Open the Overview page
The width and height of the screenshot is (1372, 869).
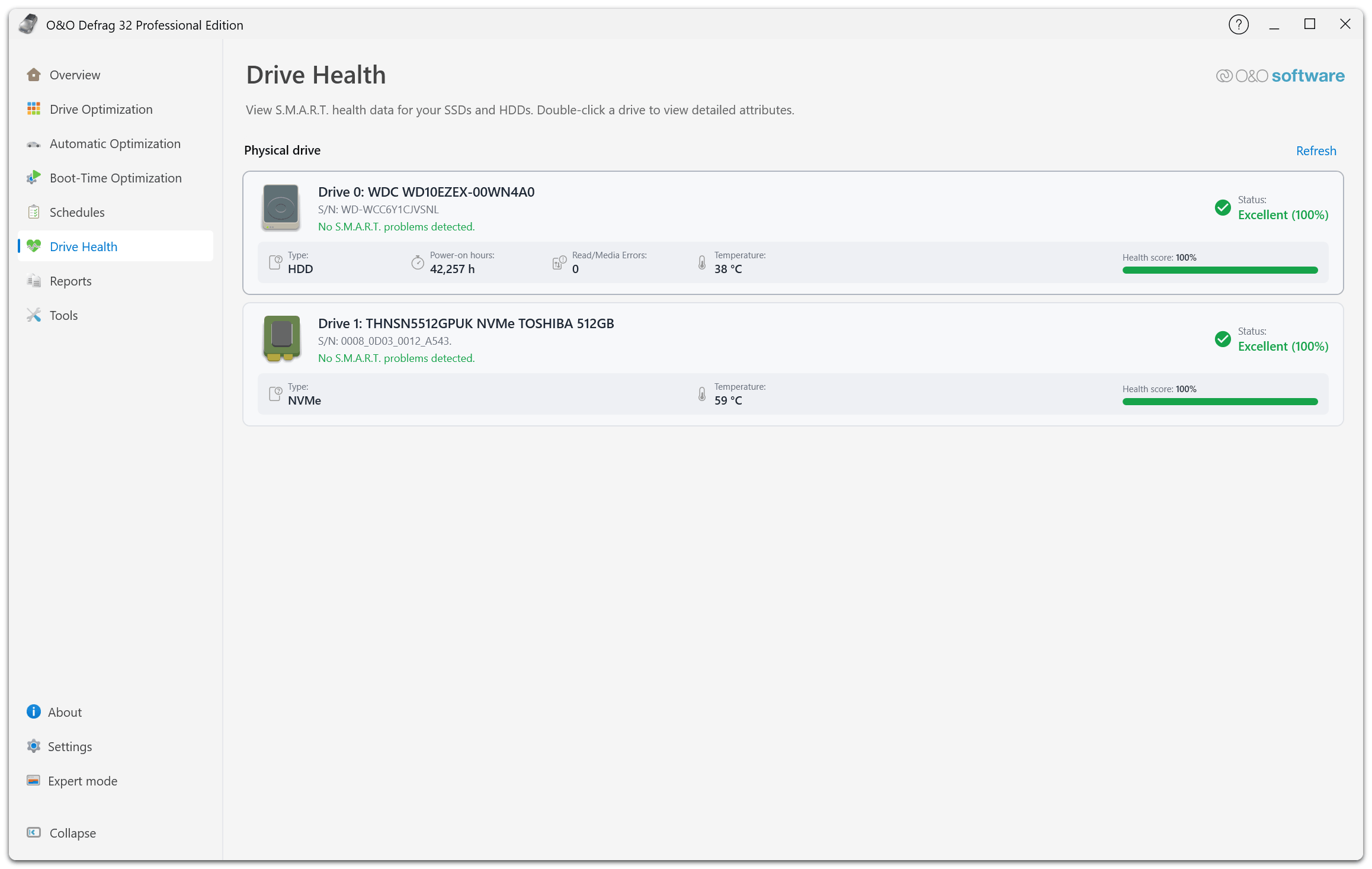[116, 75]
